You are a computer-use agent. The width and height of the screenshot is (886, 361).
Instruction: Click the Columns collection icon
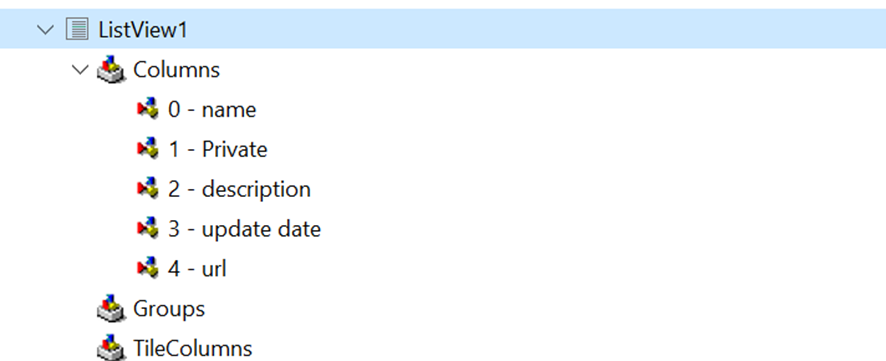(x=111, y=69)
